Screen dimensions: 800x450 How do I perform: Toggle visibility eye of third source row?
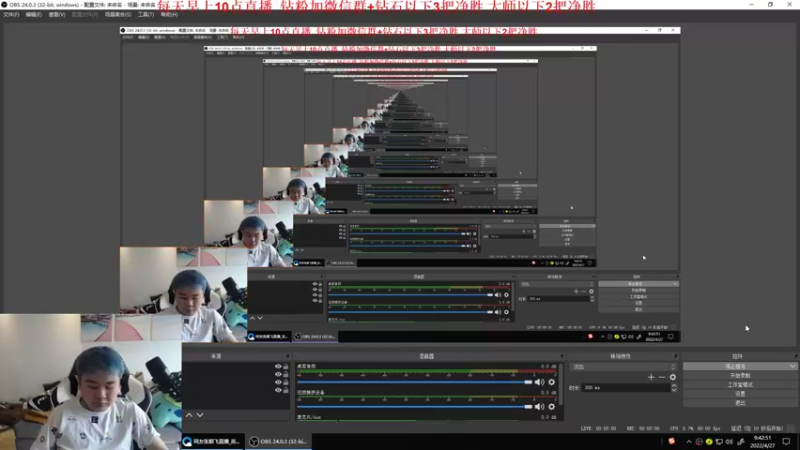(278, 382)
